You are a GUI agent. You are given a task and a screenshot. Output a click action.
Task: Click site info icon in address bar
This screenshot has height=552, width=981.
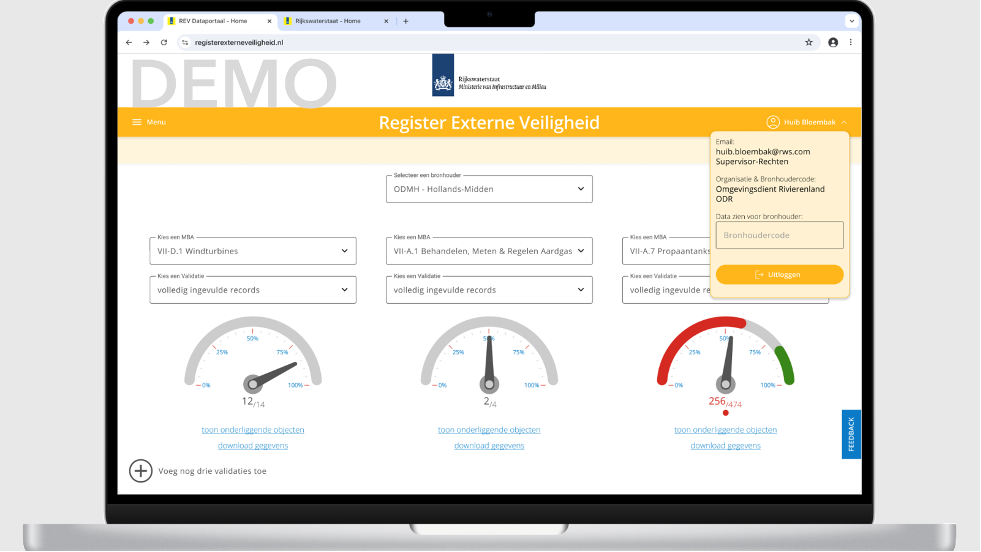(185, 43)
